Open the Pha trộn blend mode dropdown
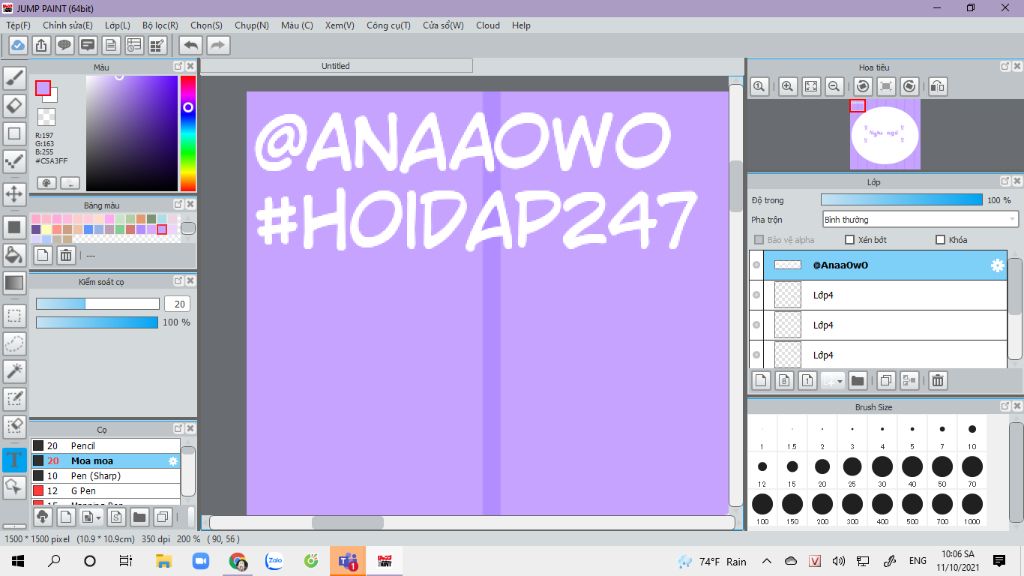The image size is (1024, 576). (920, 219)
